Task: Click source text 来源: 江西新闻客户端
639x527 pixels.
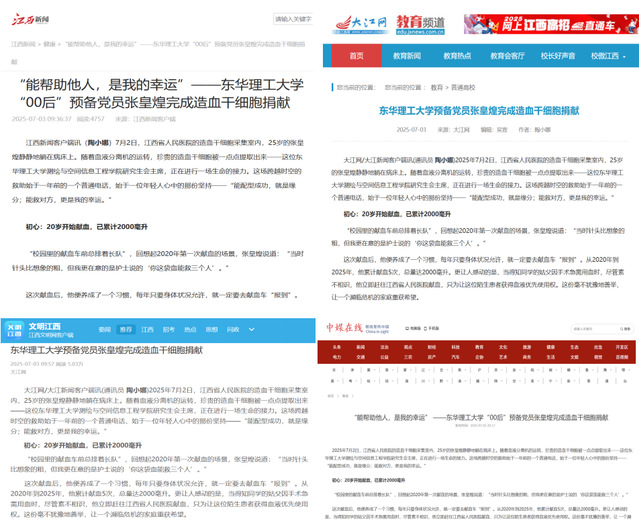Action: 145,119
